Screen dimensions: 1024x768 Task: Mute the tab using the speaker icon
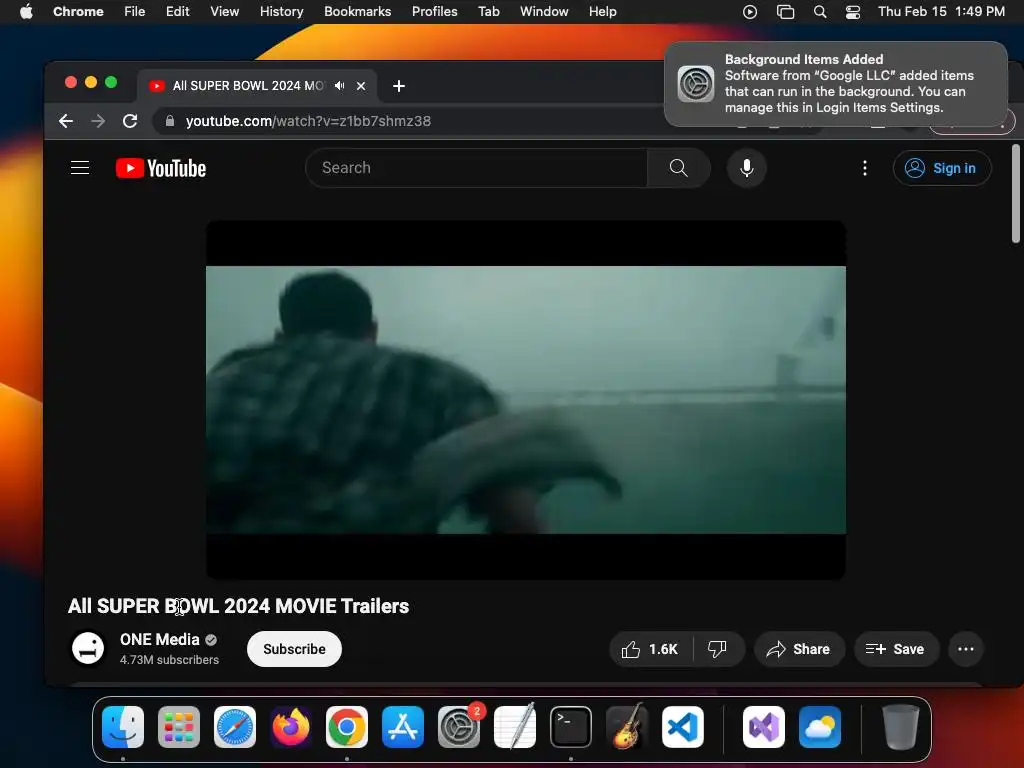tap(340, 86)
